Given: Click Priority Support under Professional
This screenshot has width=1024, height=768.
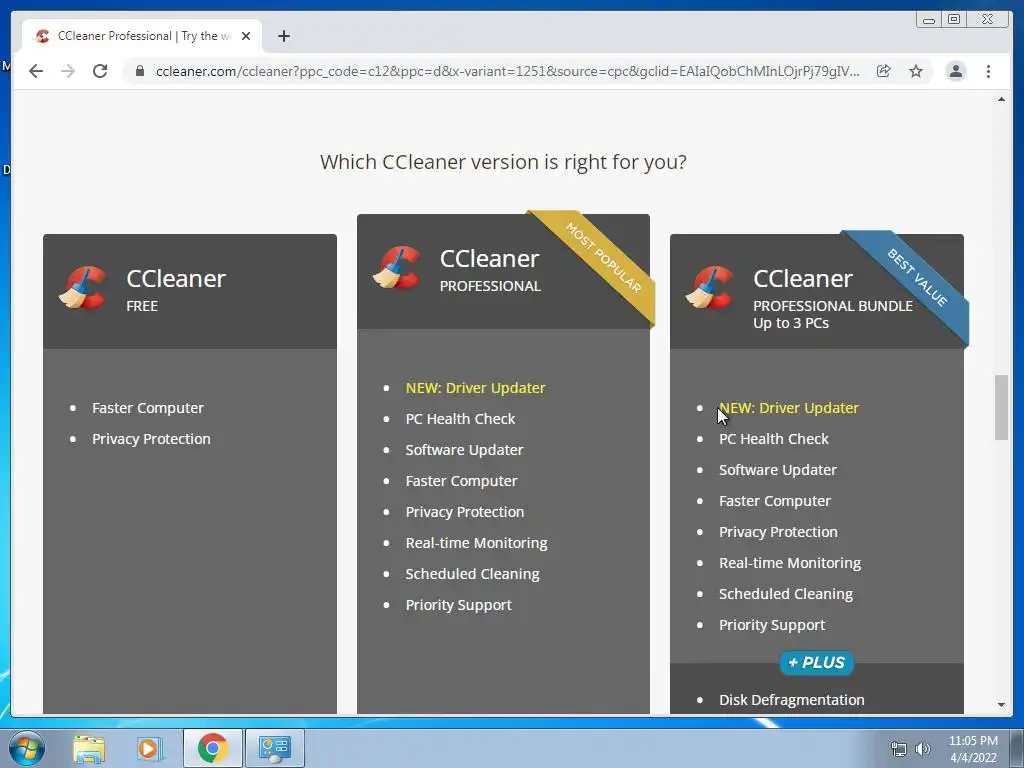Looking at the screenshot, I should [458, 605].
